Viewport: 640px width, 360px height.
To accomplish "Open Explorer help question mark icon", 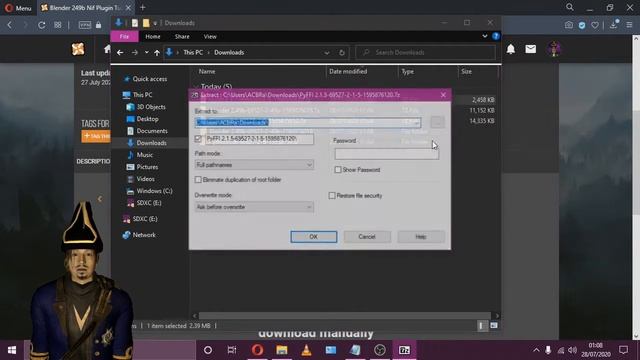I will pos(496,36).
